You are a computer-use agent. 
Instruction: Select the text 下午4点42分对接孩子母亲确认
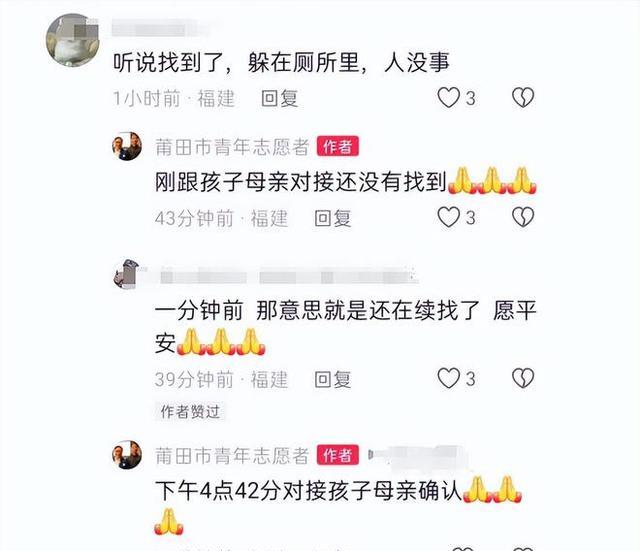[x=309, y=491]
